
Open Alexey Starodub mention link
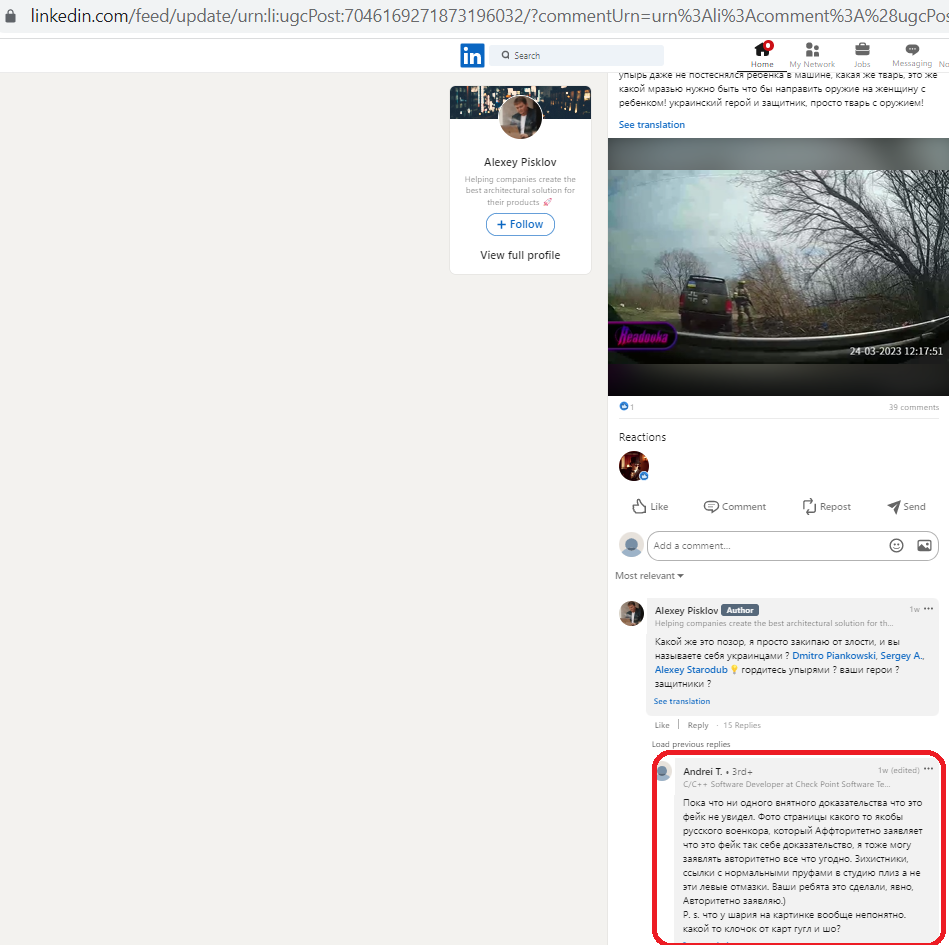(691, 670)
